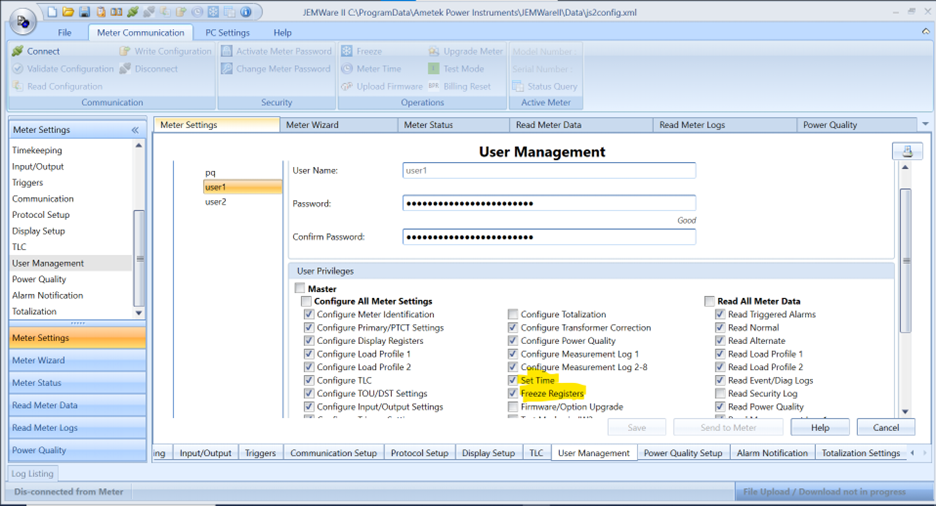Image resolution: width=936 pixels, height=506 pixels.
Task: Click snowflake Freeze icon in quick access toolbar
Action: pyautogui.click(x=213, y=12)
